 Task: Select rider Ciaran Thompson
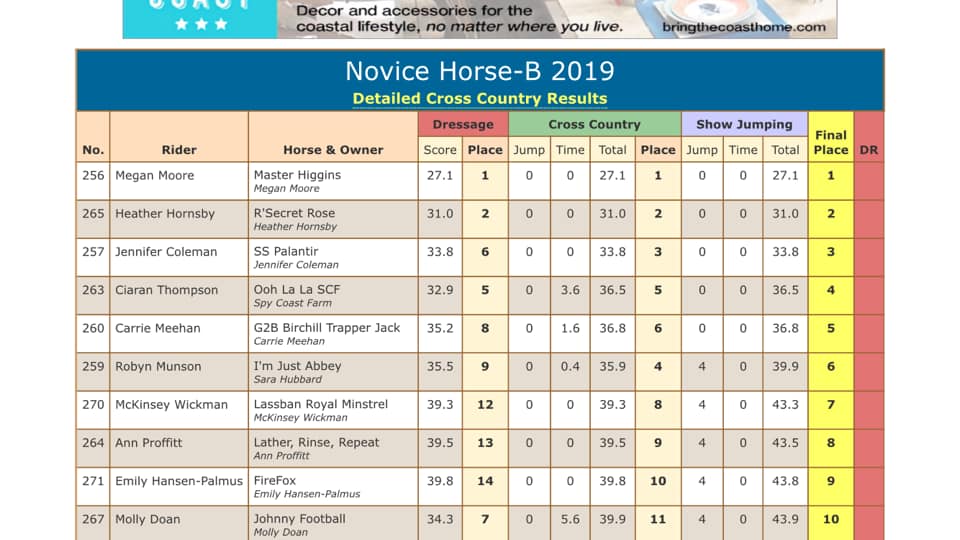[167, 290]
